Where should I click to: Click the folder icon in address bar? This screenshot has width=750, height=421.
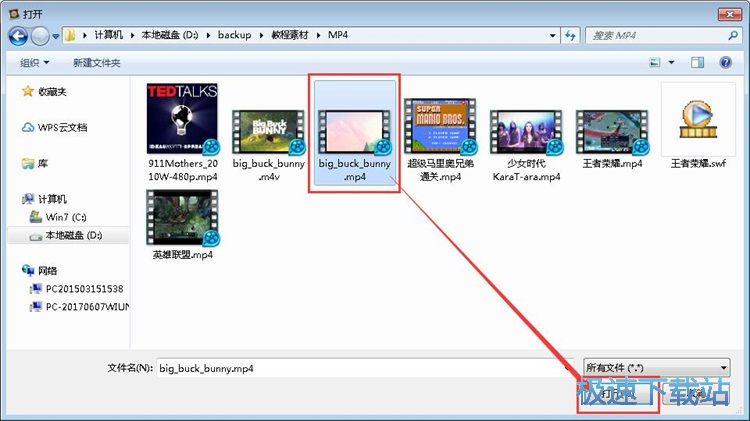pyautogui.click(x=70, y=35)
